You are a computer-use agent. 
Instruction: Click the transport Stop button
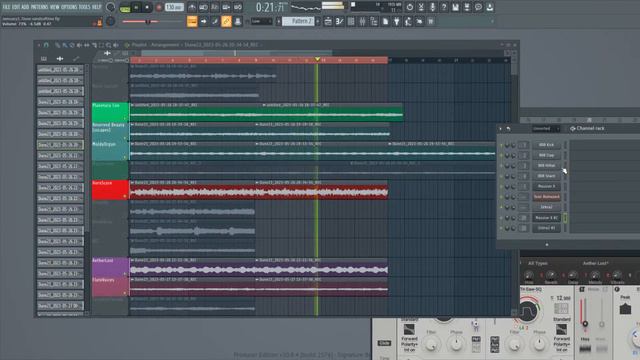point(147,7)
